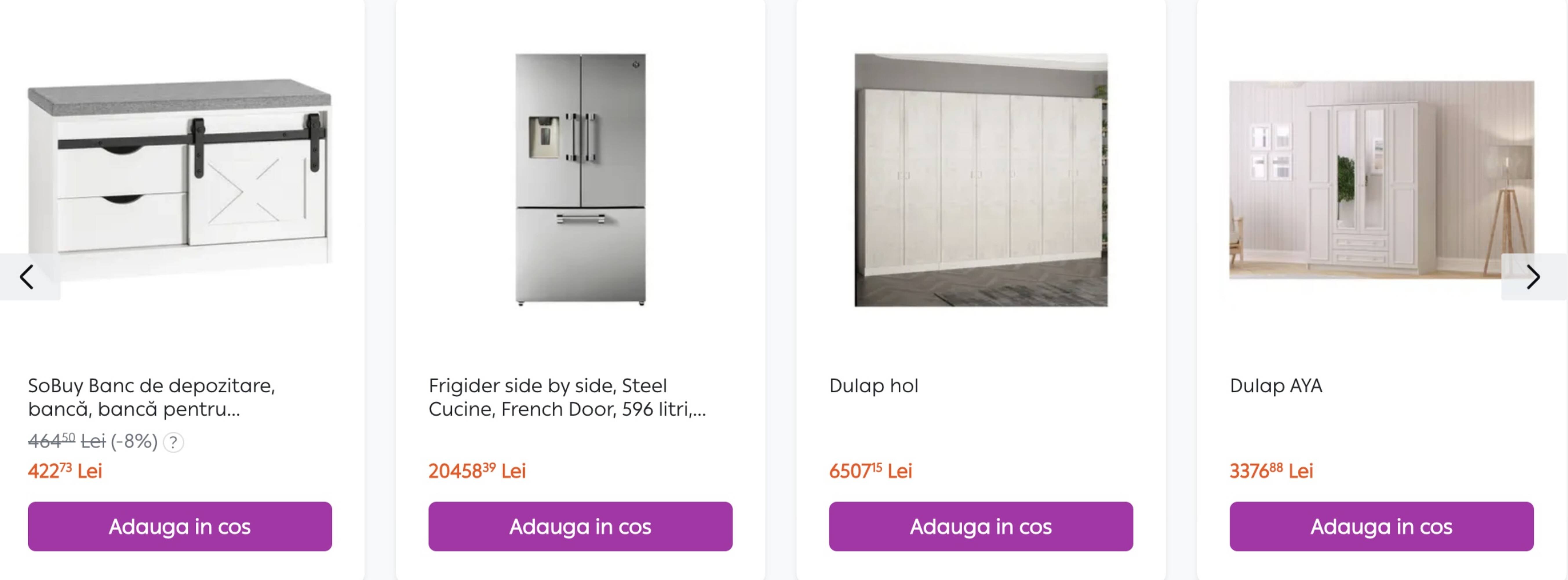1568x580 pixels.
Task: Tap the 3376.88 Lei price
Action: [x=1271, y=471]
